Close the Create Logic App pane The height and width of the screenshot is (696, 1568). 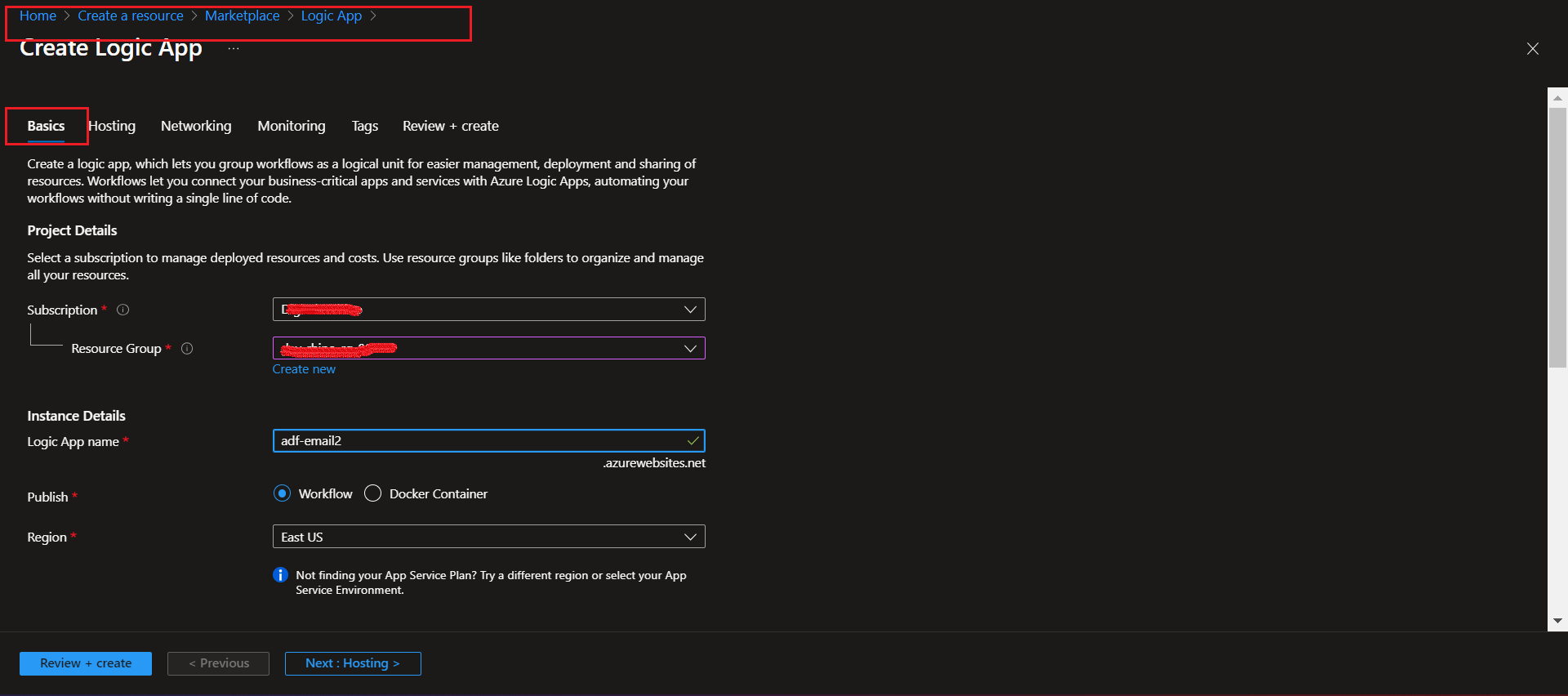point(1533,49)
